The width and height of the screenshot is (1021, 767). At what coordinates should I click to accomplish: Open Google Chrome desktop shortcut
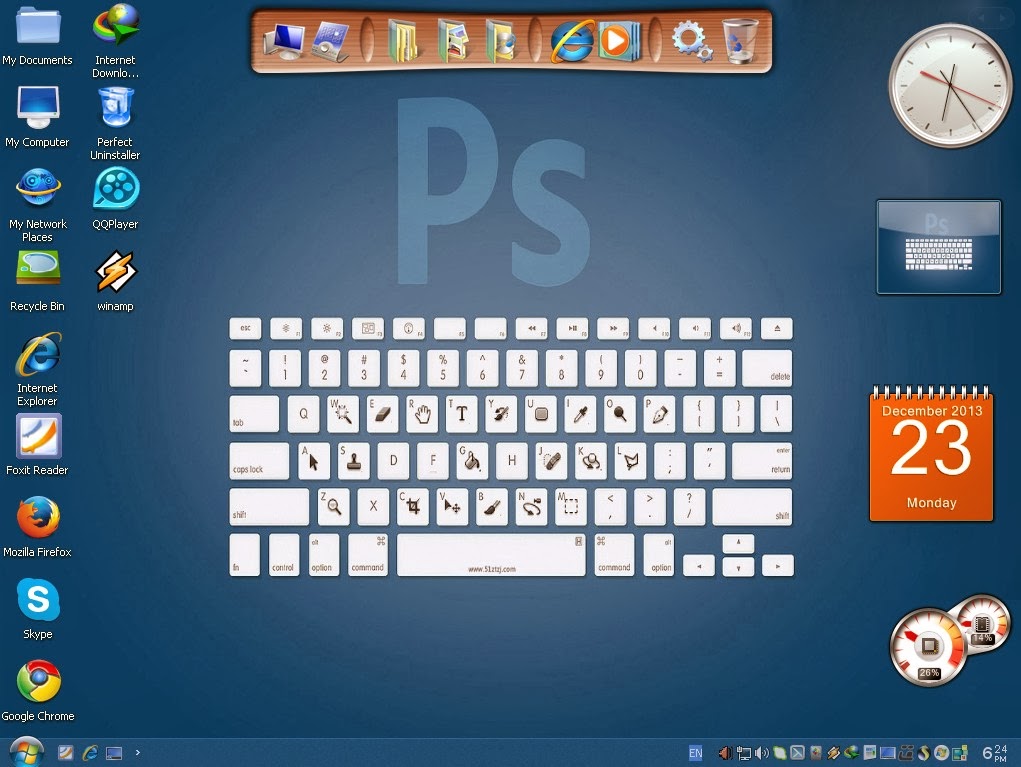tap(38, 691)
